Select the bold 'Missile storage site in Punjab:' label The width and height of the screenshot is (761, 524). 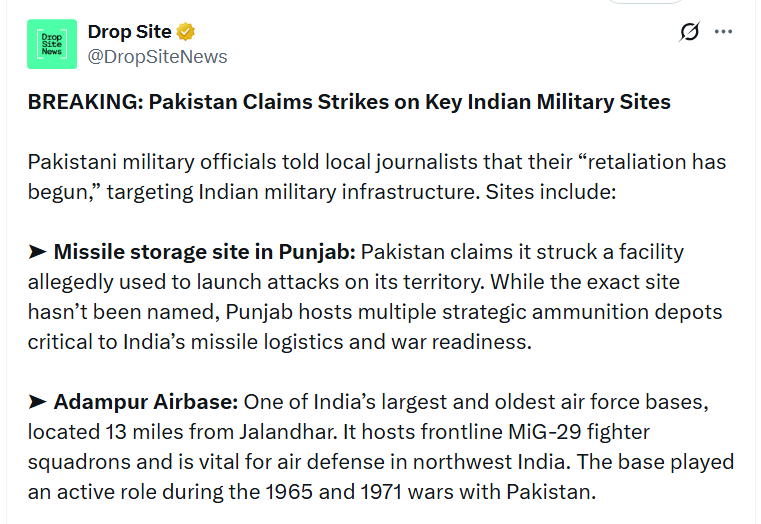tap(204, 252)
